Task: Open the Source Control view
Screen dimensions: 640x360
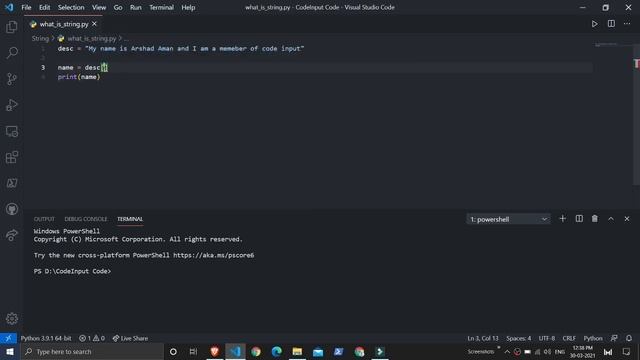Action: (12, 79)
